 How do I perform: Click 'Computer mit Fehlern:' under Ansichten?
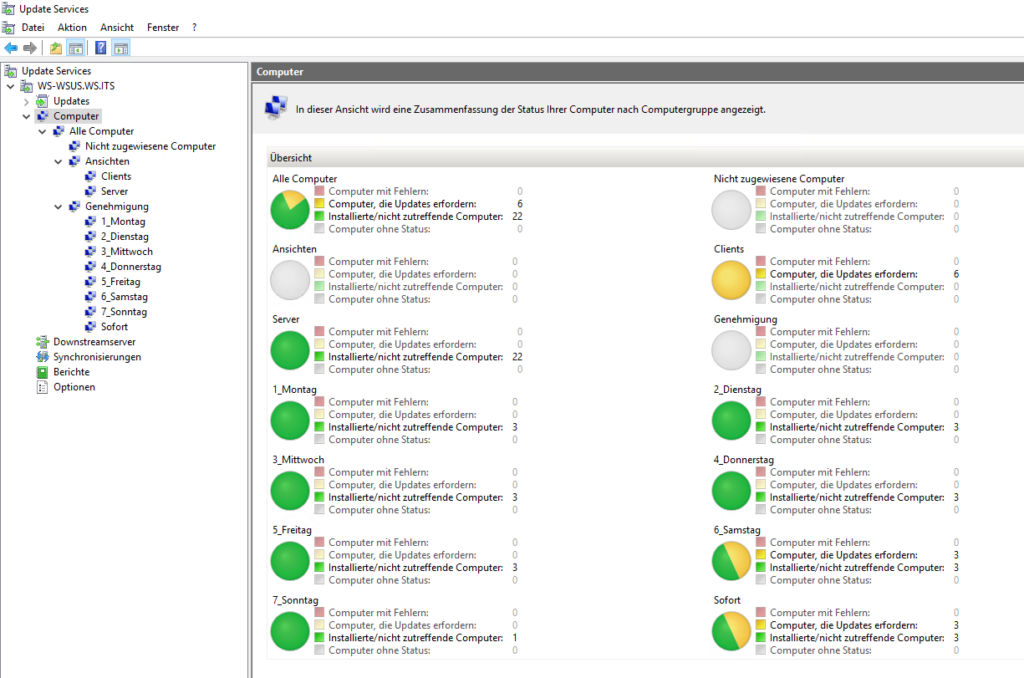[378, 262]
